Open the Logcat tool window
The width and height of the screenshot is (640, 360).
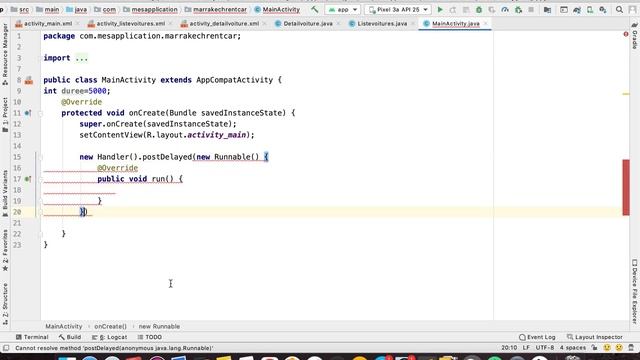[x=109, y=337]
